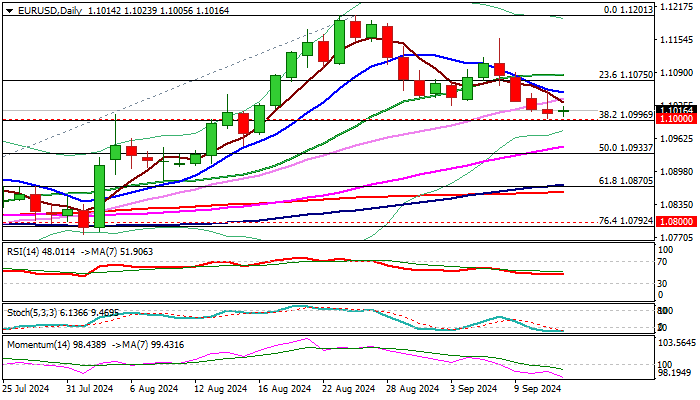Screen dimensions: 700x400
Task: Click the black 1.10000 price level tag
Action: pyautogui.click(x=677, y=119)
